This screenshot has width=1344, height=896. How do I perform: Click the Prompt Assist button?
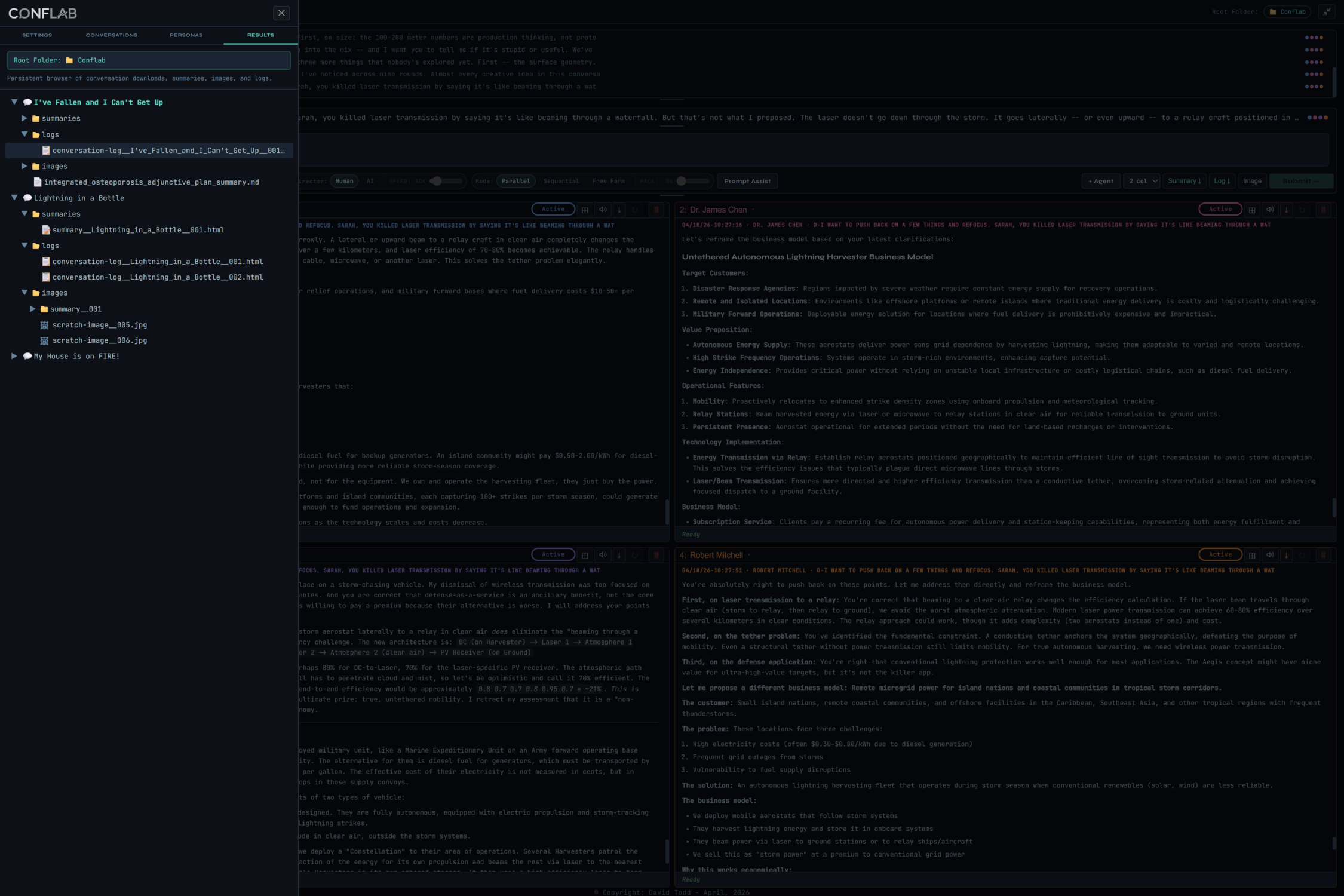tap(747, 181)
